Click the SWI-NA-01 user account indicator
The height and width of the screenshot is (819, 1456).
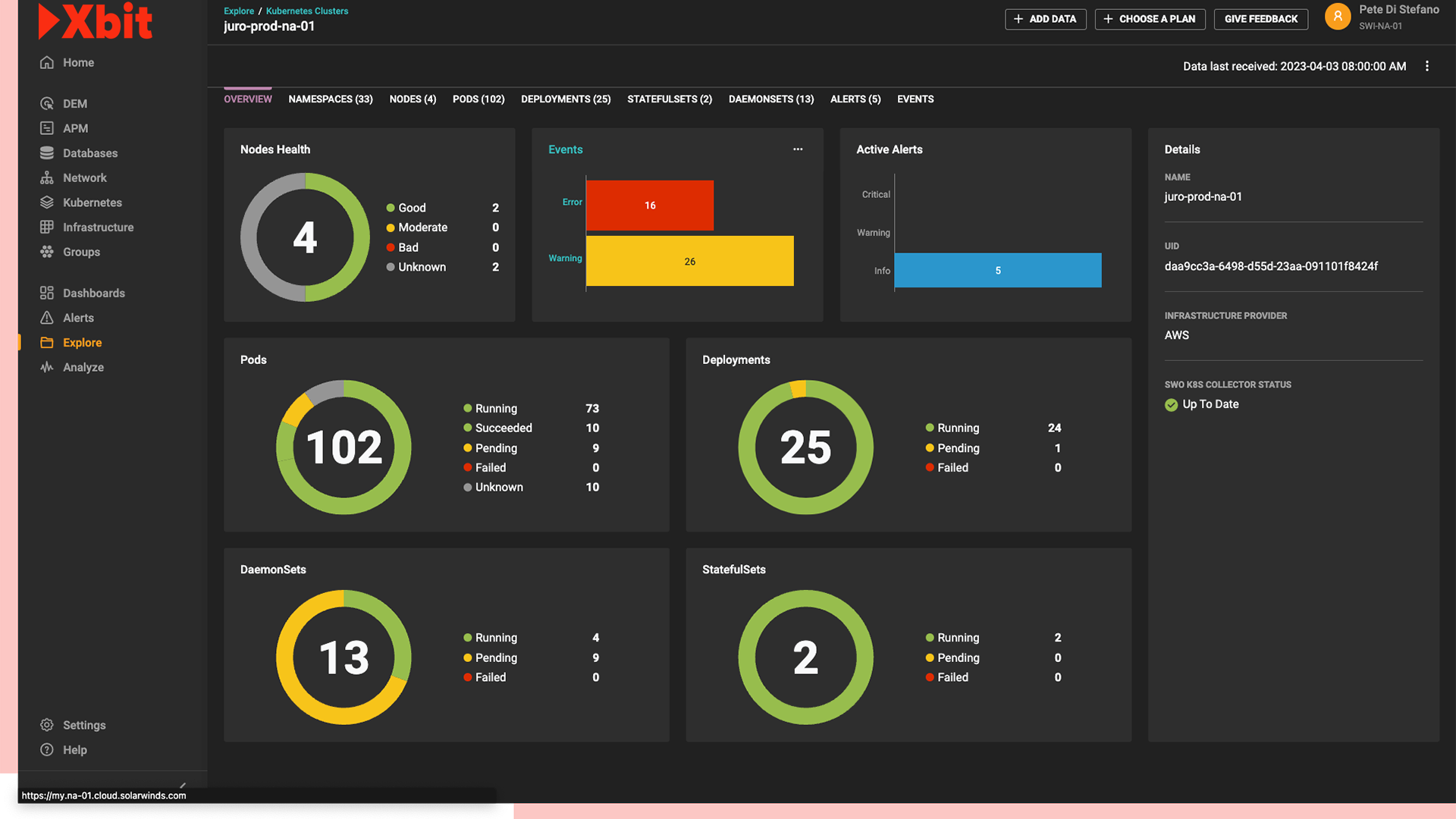click(1382, 25)
